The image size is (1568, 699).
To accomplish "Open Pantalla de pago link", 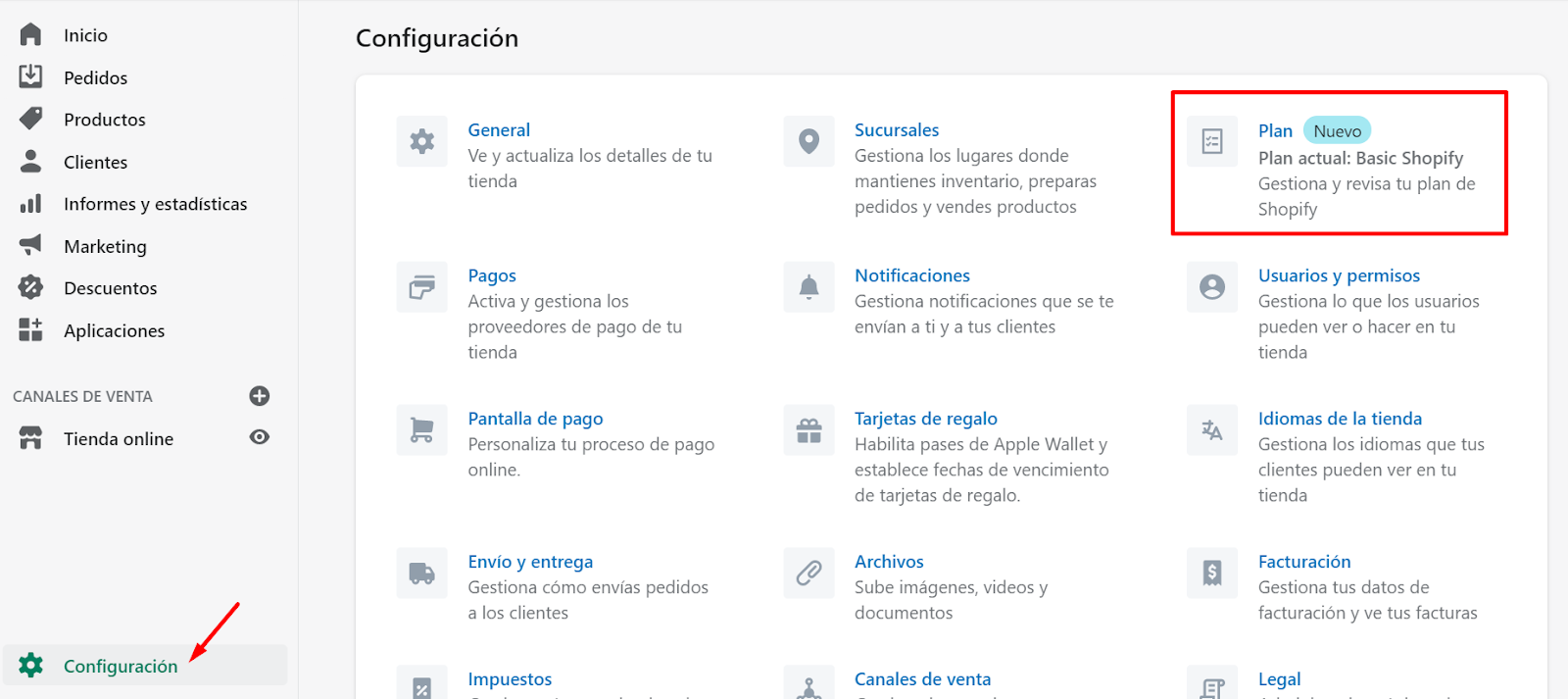I will point(535,419).
